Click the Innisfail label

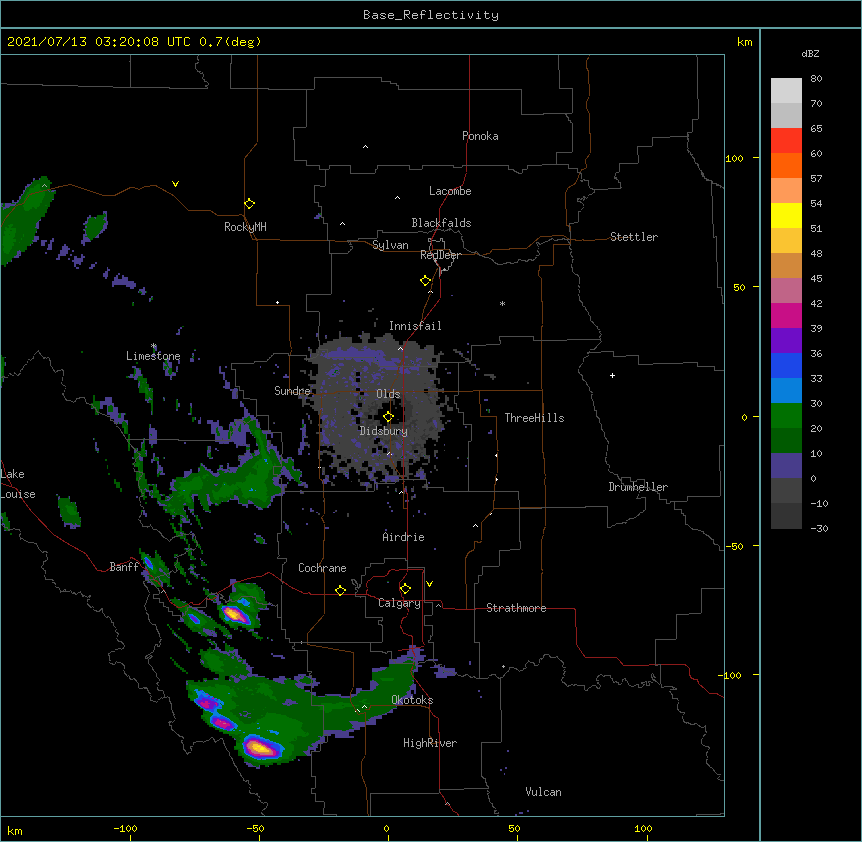tap(415, 326)
